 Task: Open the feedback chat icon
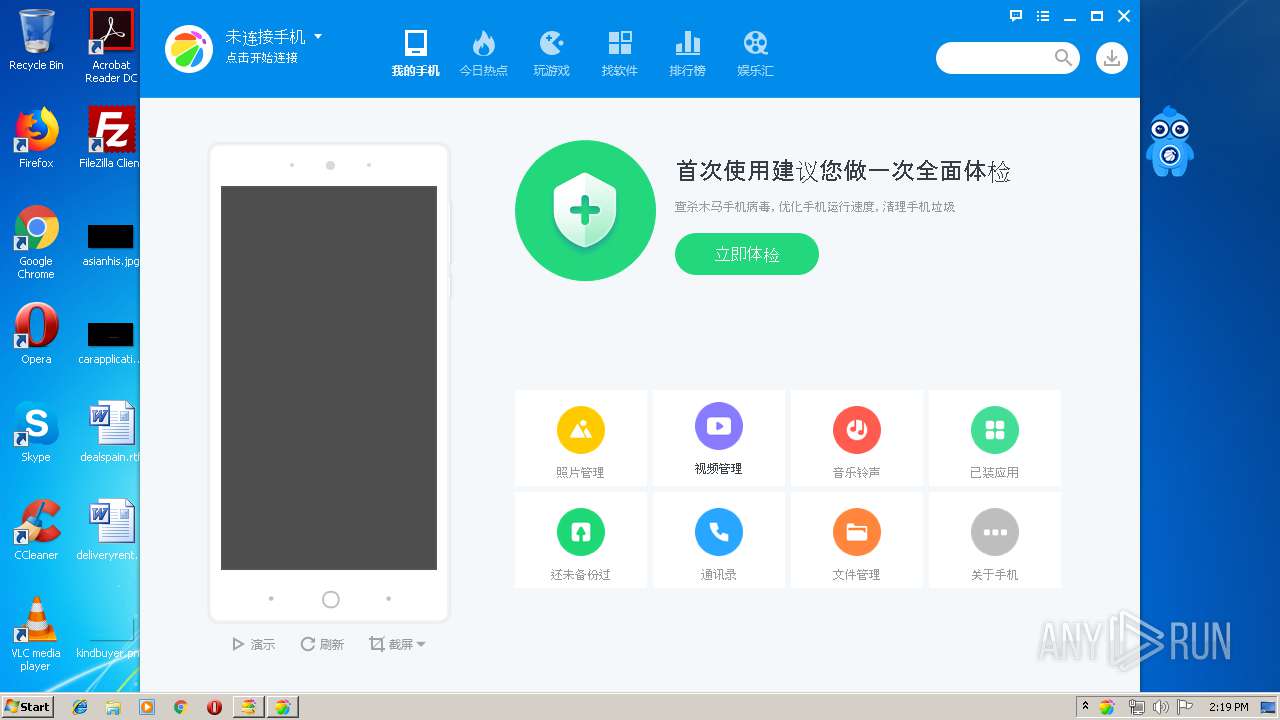coord(1016,16)
